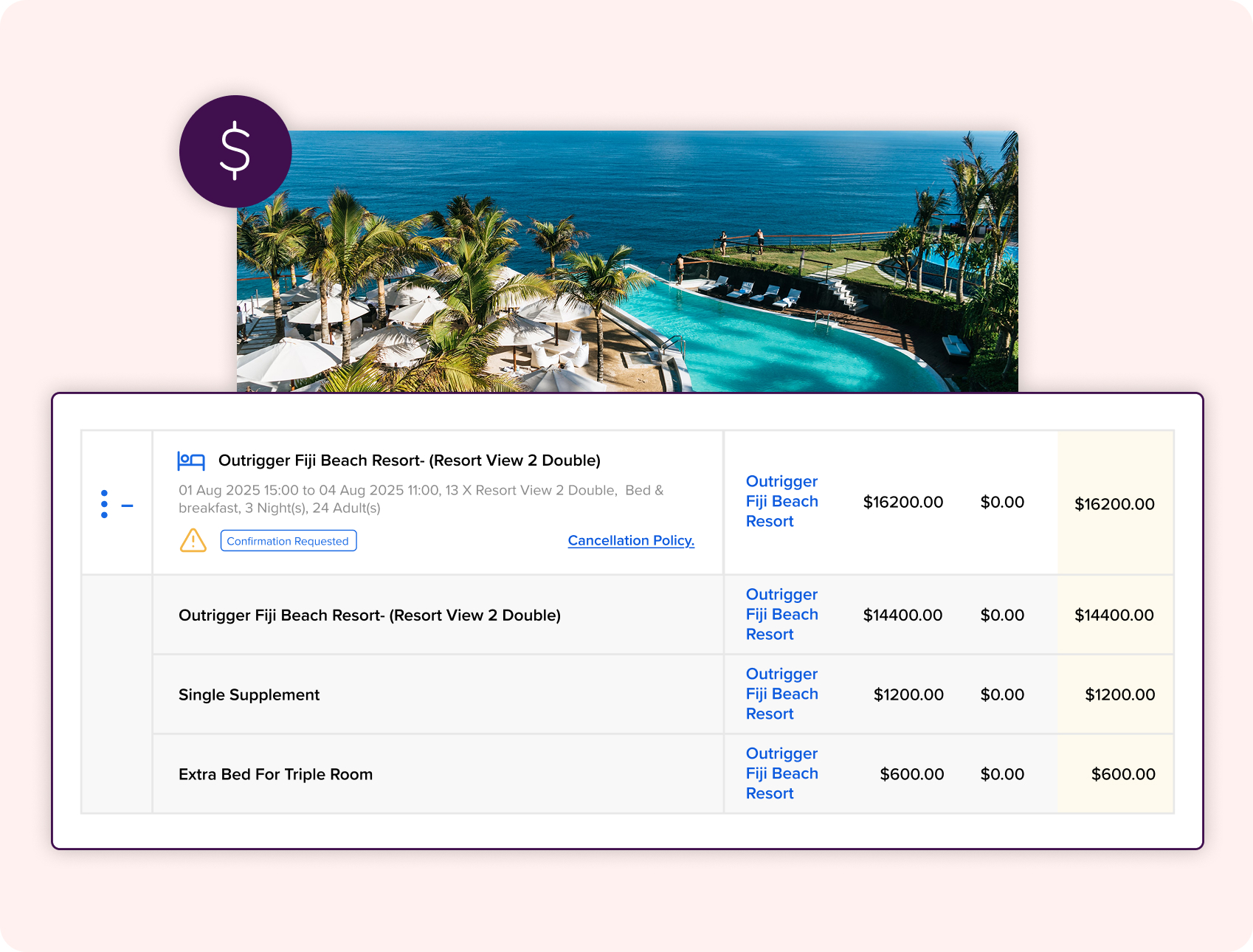Collapse the booking row with minus icon
1253x952 pixels.
point(127,506)
